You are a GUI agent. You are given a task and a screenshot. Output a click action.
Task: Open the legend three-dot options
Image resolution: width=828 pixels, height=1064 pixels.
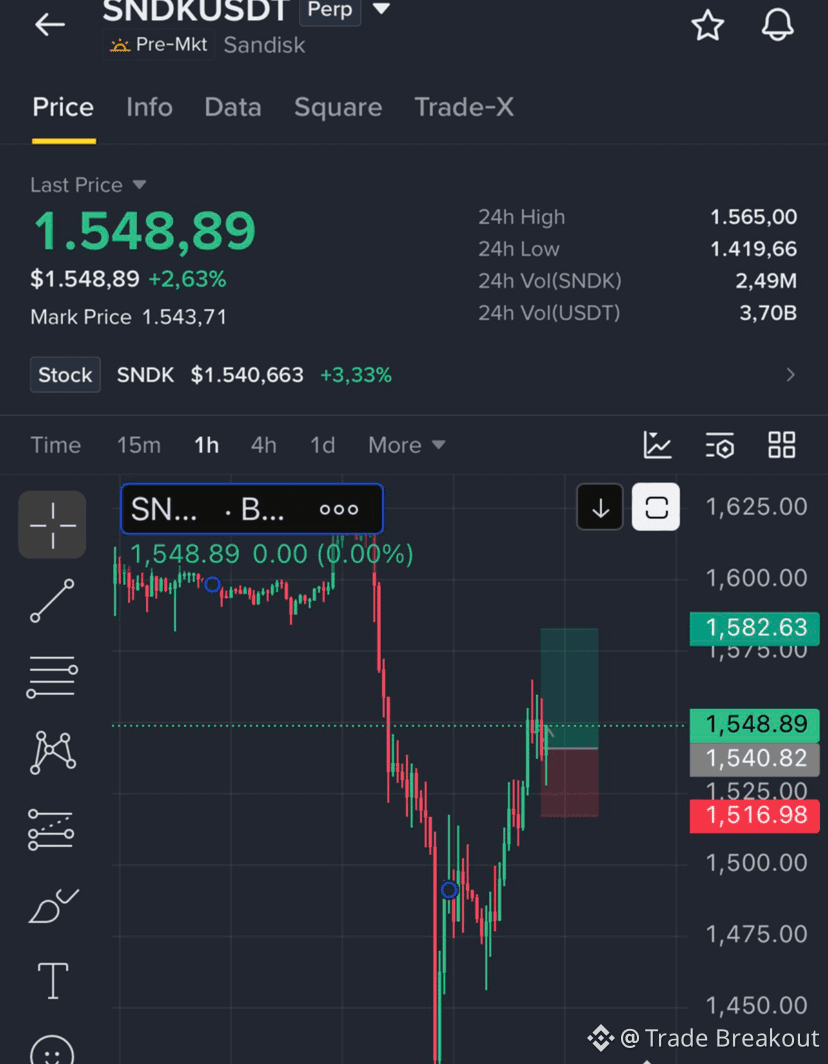click(x=339, y=509)
